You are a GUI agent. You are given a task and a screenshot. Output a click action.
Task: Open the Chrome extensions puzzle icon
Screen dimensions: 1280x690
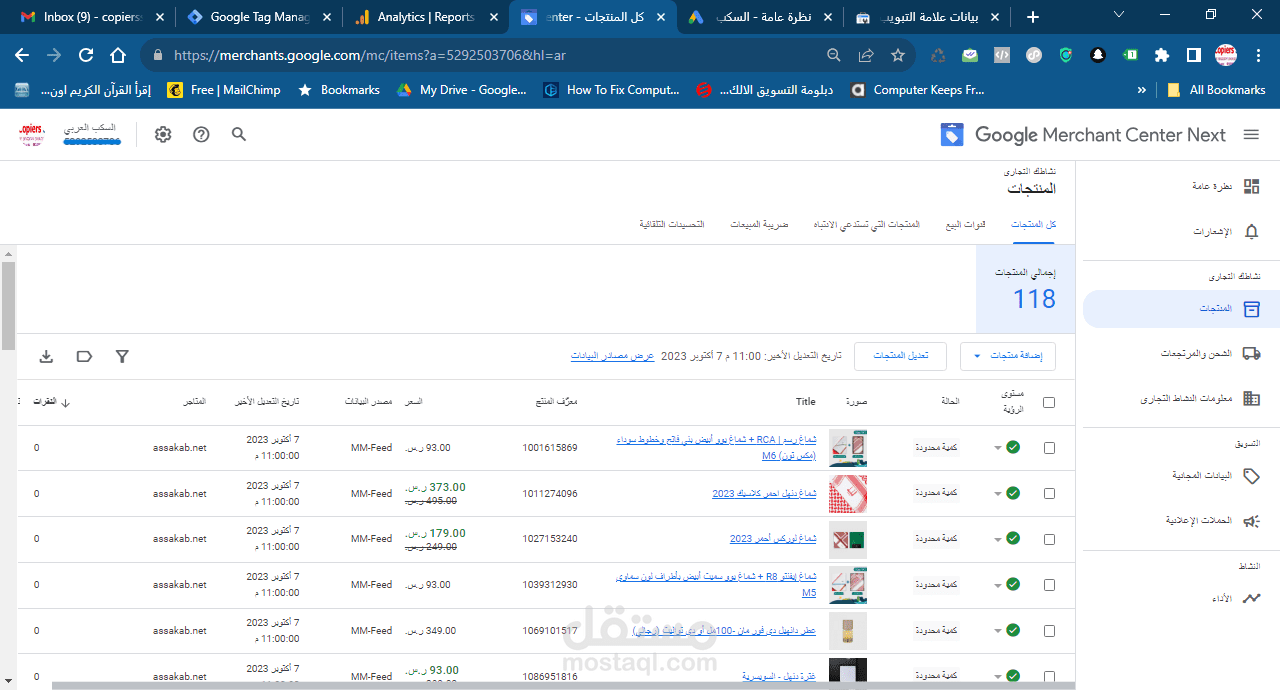tap(1161, 55)
